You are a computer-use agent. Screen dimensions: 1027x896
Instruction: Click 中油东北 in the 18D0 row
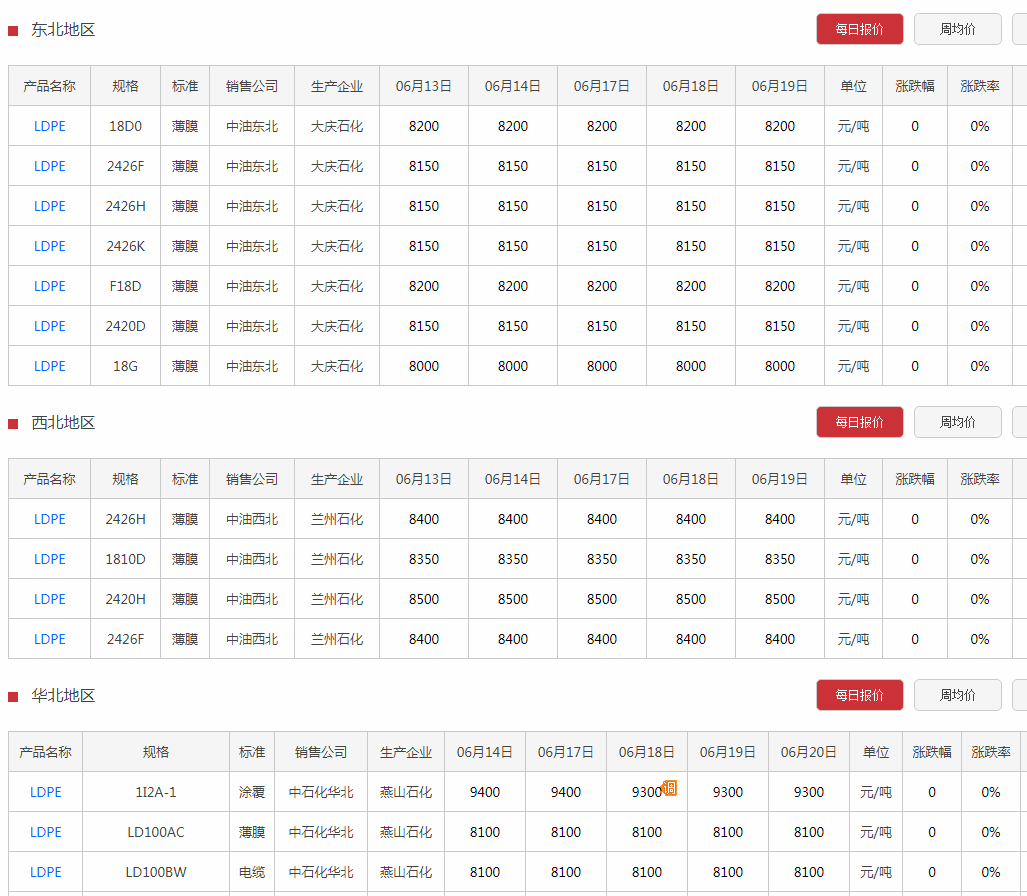pos(252,126)
